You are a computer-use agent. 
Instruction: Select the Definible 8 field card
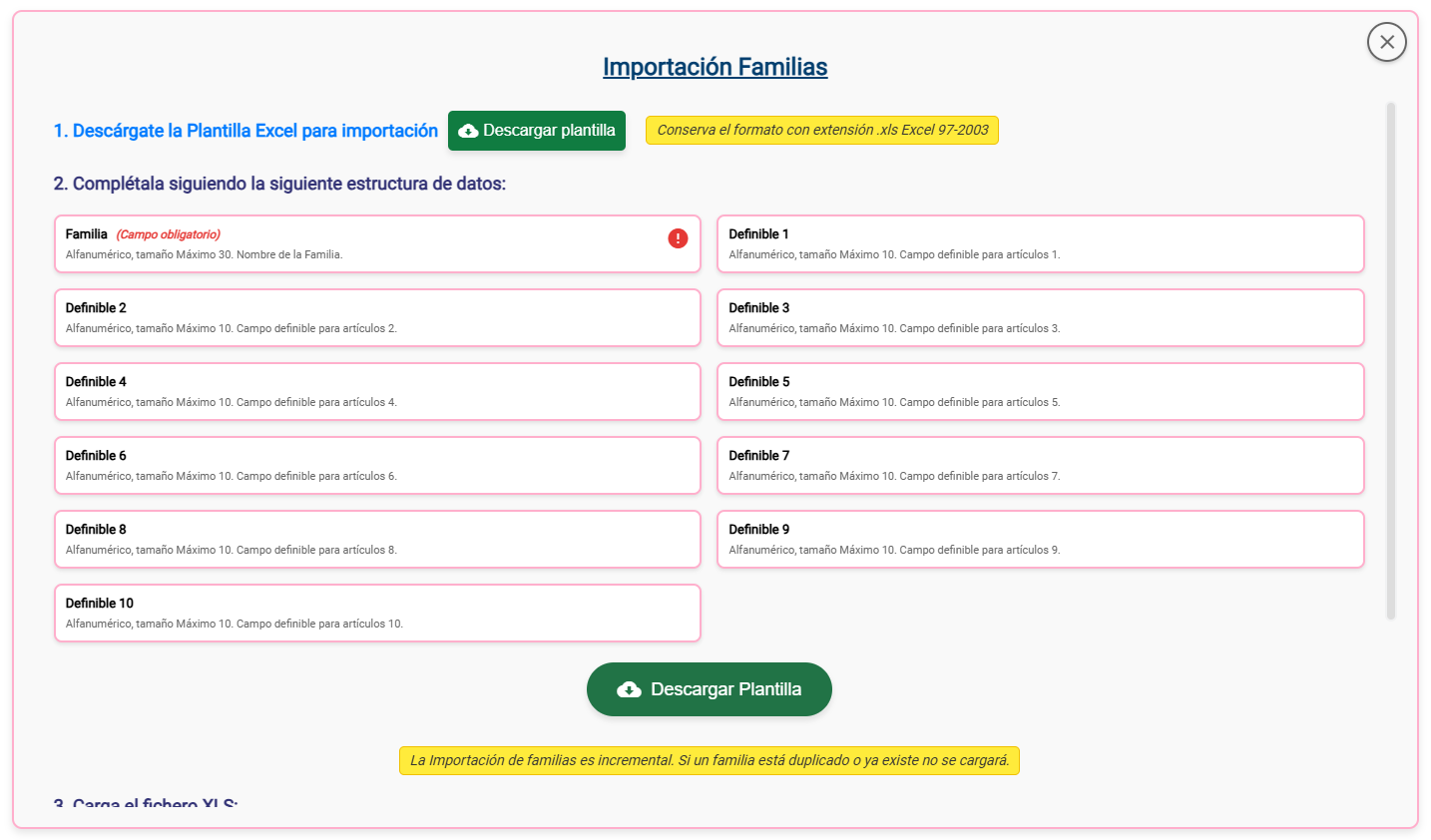click(x=377, y=539)
